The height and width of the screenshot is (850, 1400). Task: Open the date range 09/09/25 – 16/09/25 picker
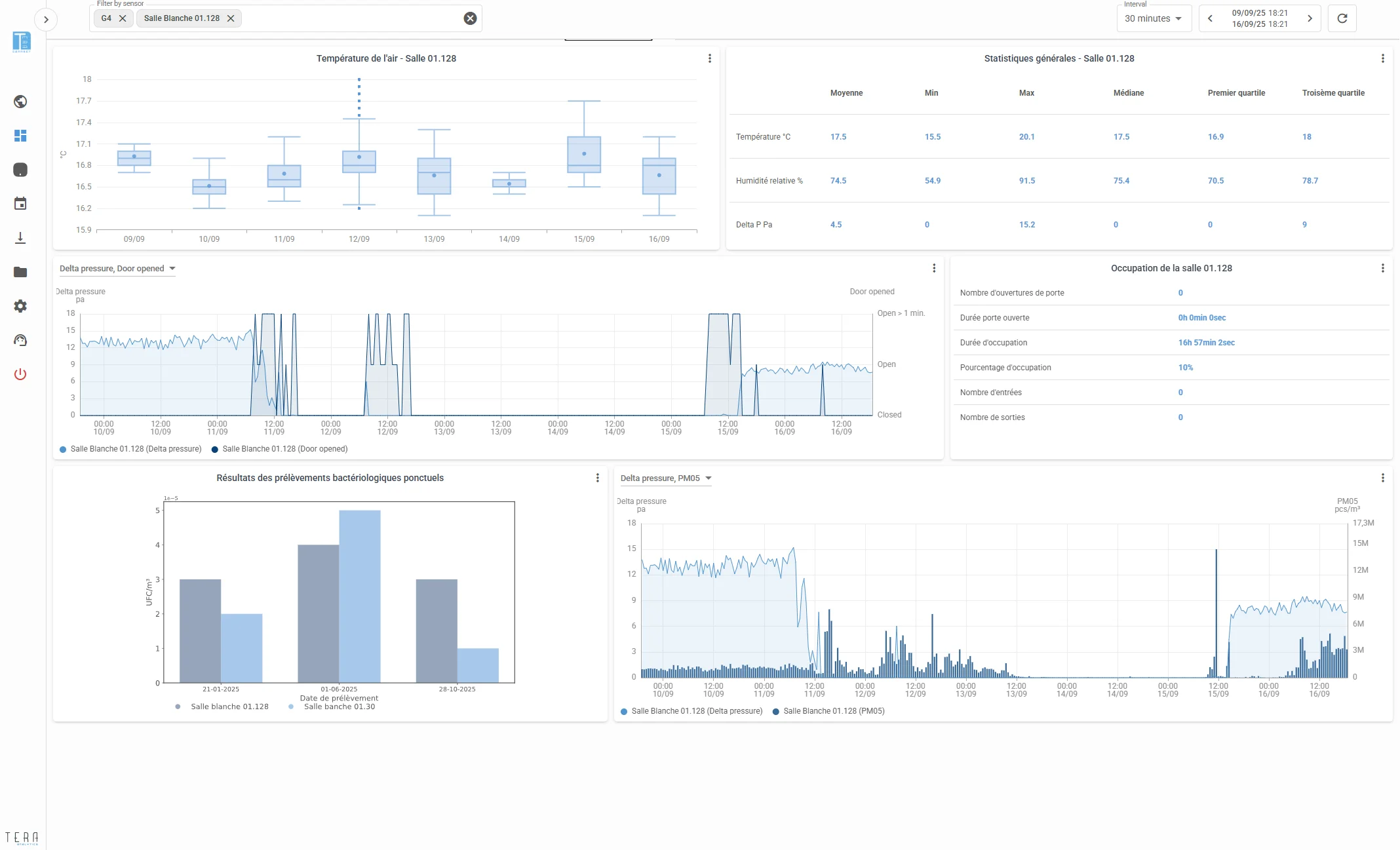(x=1260, y=18)
